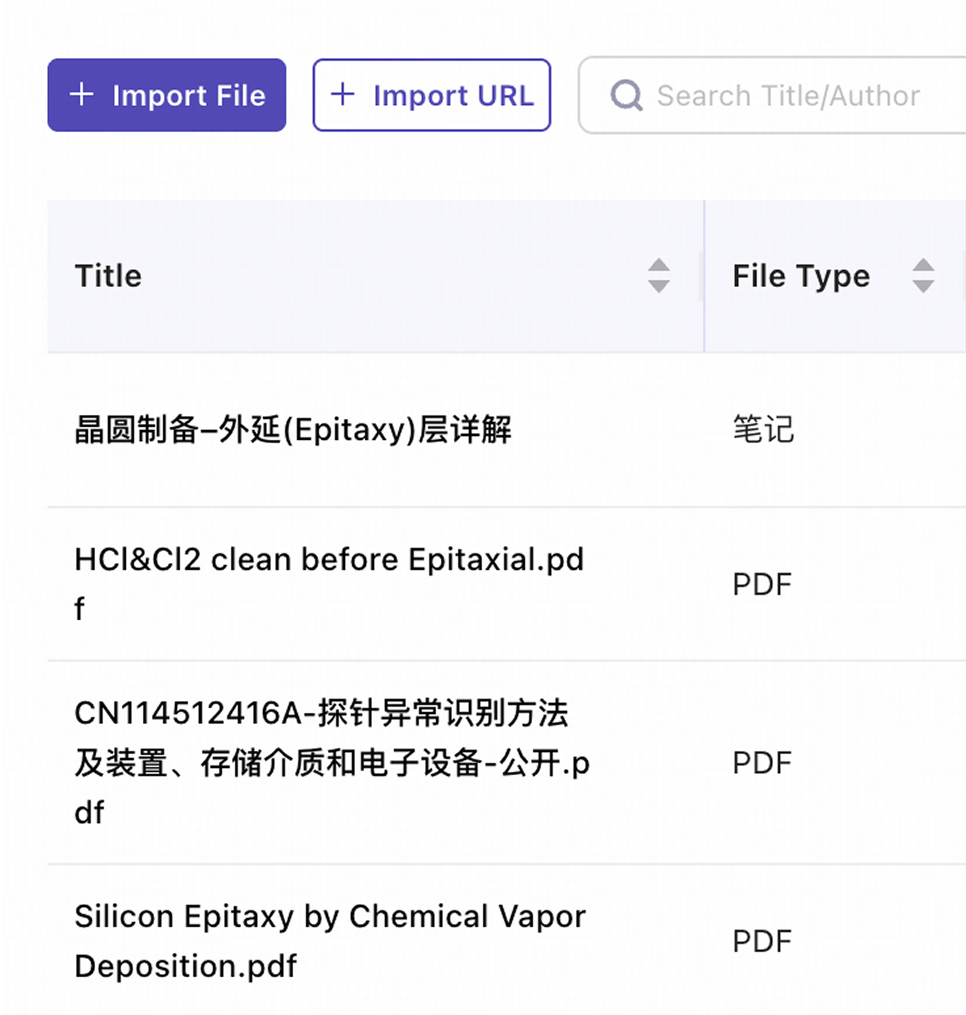Viewport: 966px width, 1015px height.
Task: Open HCl&Cl2 clean before Epitaxial.pdf
Action: point(329,584)
